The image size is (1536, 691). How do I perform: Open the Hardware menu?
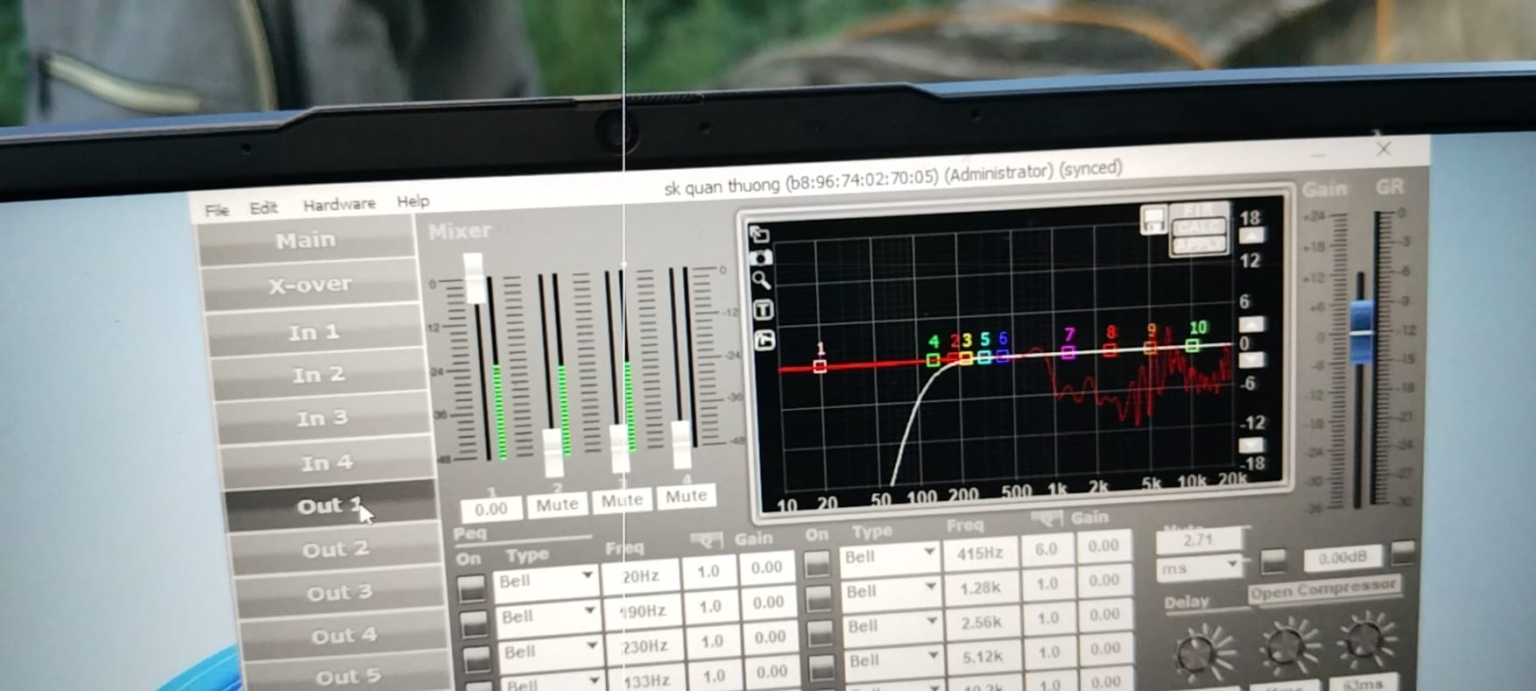pos(339,204)
